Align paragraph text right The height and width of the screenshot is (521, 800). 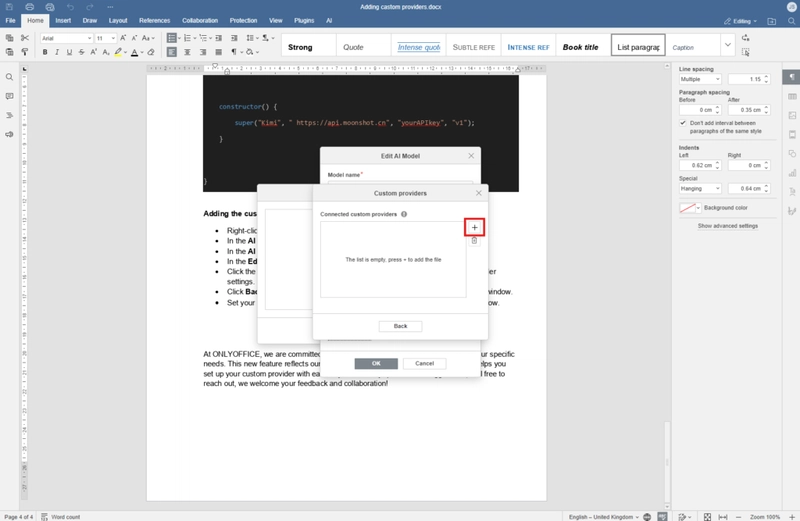[203, 52]
